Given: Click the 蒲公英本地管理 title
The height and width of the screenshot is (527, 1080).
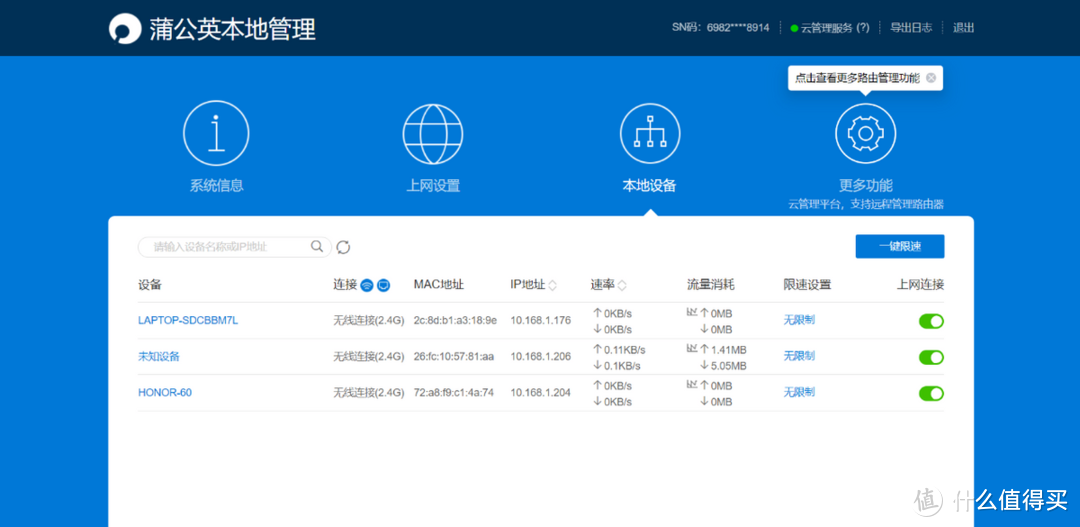Looking at the screenshot, I should 232,29.
